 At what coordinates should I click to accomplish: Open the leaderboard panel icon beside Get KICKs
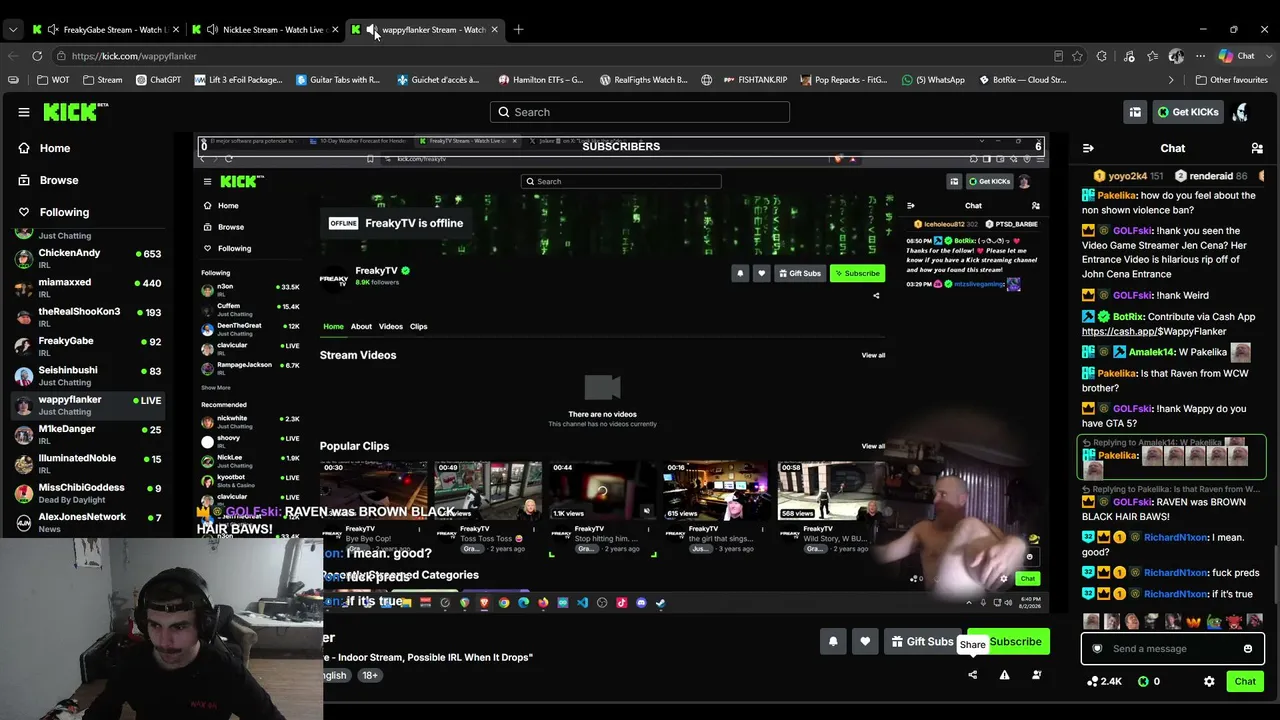pos(1135,112)
